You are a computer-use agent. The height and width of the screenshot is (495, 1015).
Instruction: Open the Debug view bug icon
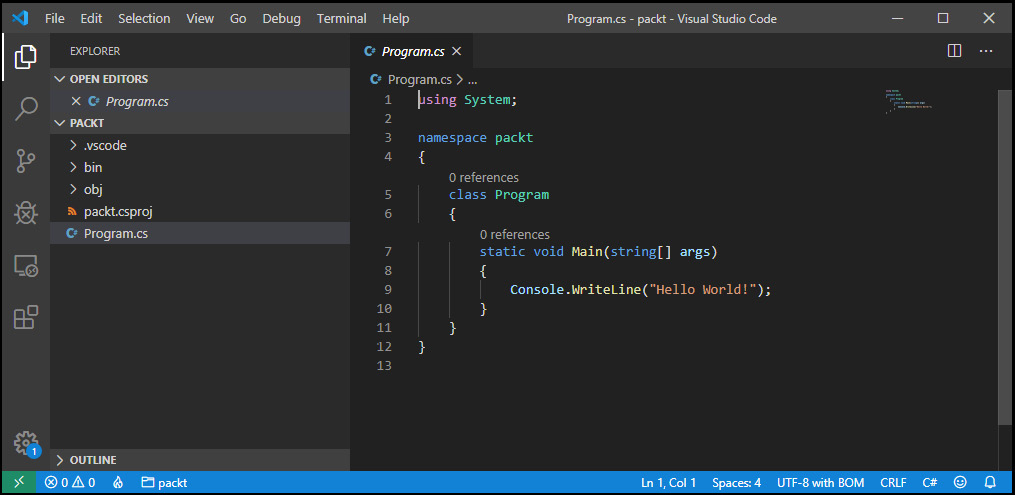coord(25,213)
